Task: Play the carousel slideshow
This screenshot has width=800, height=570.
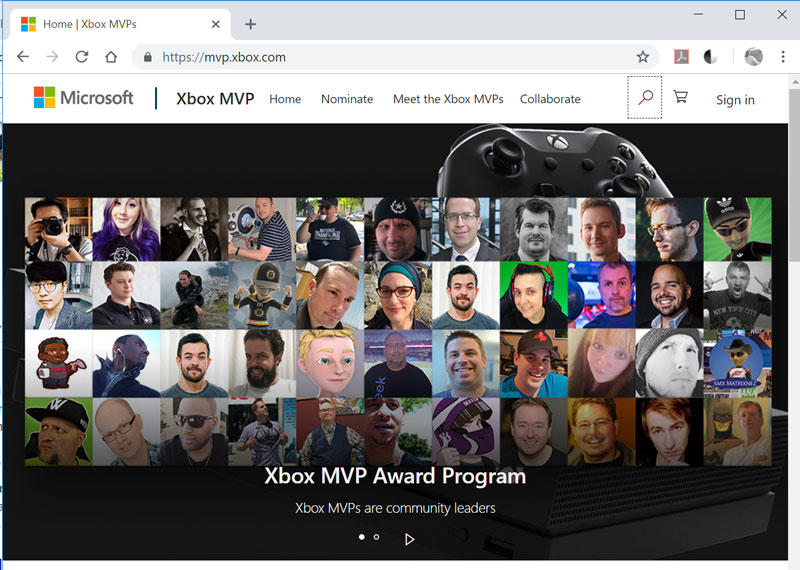Action: tap(409, 539)
